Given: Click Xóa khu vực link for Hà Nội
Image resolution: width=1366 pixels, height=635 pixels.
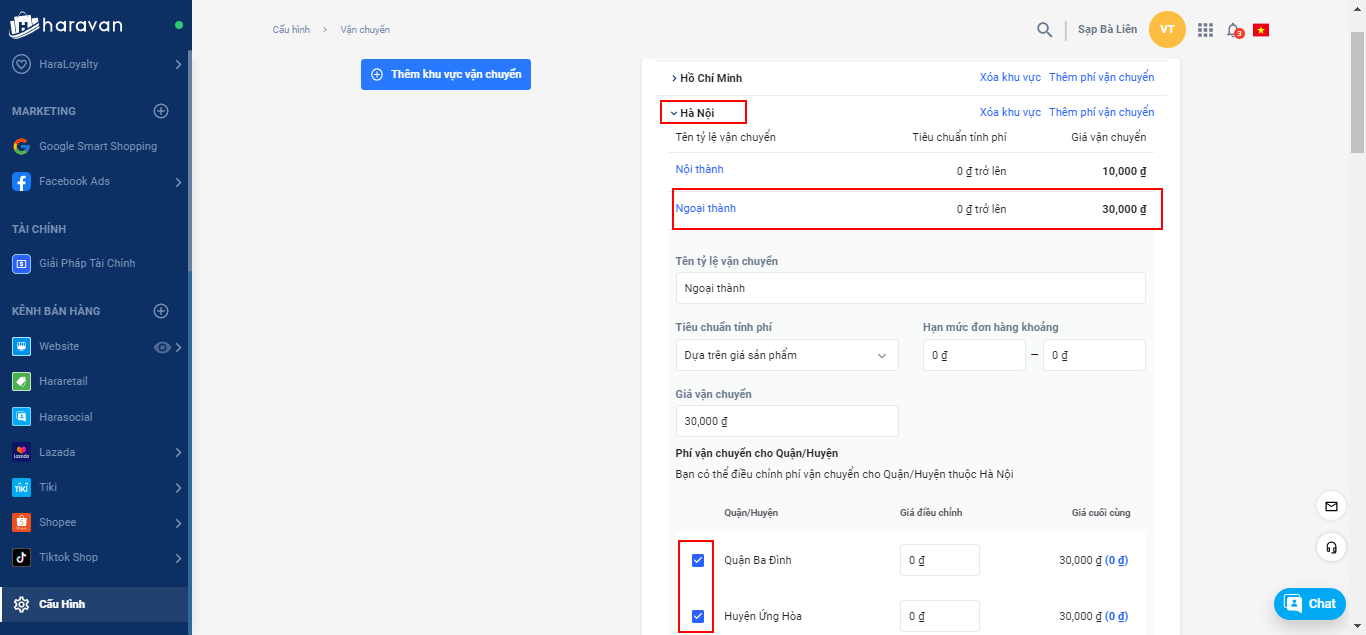Looking at the screenshot, I should (x=1010, y=112).
